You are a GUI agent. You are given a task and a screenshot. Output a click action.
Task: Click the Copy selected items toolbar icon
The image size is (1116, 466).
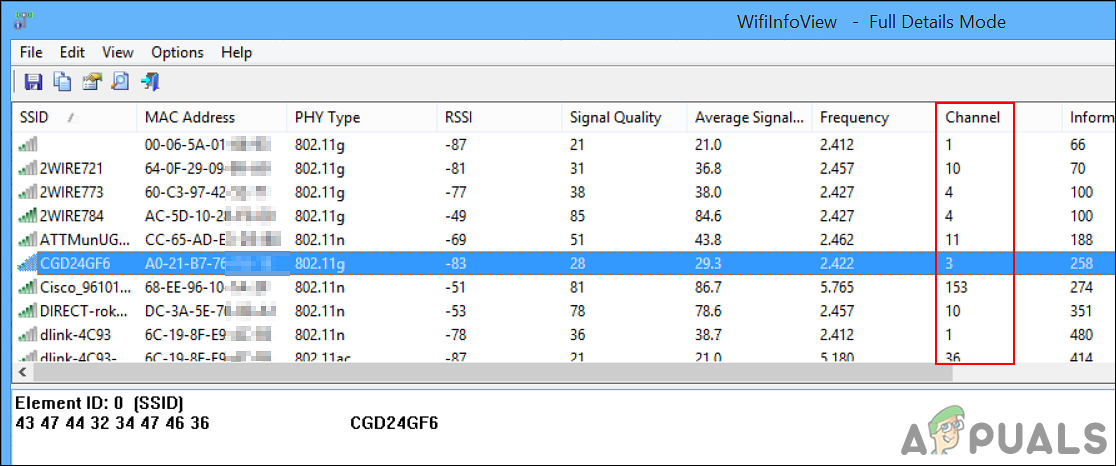pyautogui.click(x=63, y=81)
